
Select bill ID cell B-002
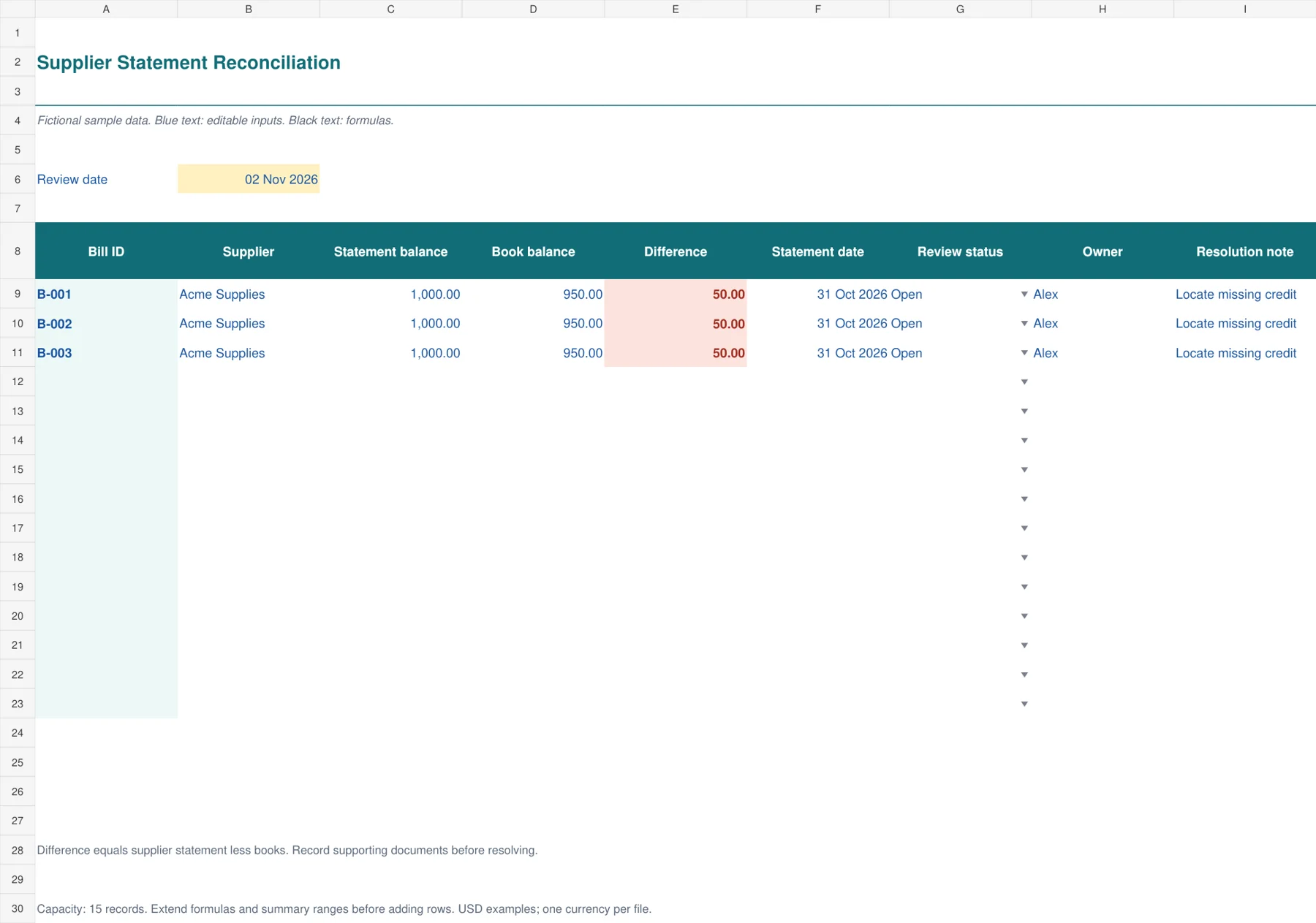106,323
